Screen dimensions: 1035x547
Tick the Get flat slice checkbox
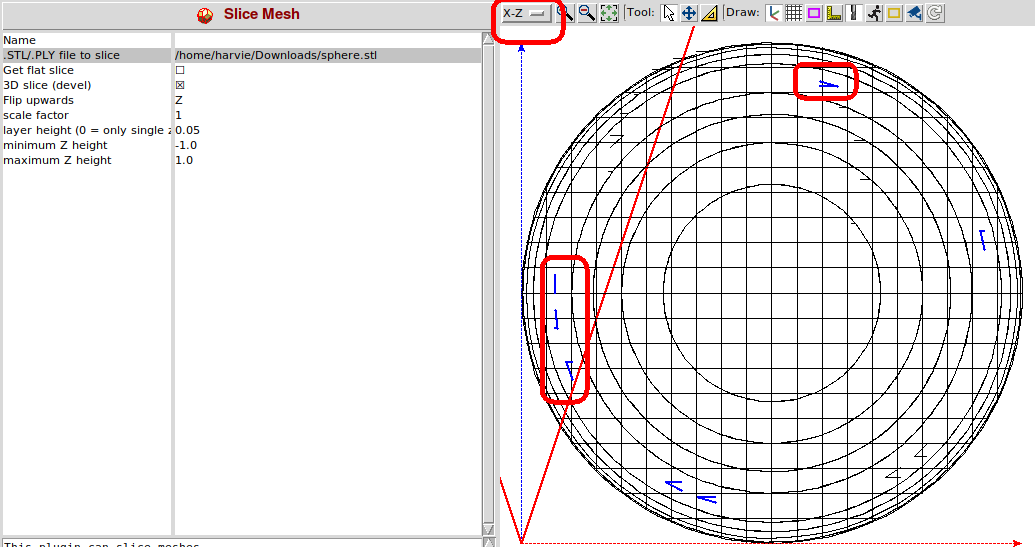tap(180, 70)
